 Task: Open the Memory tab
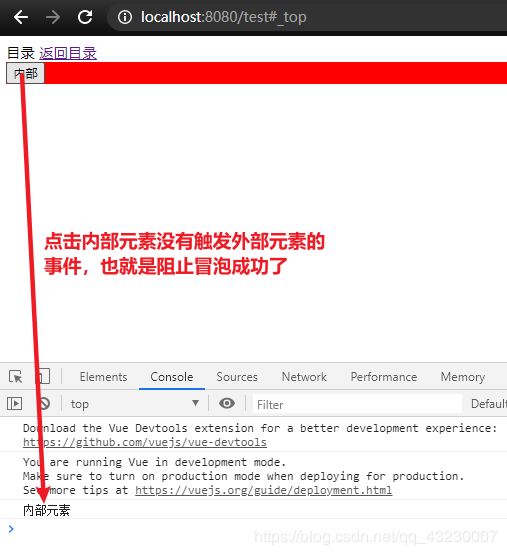[x=463, y=377]
